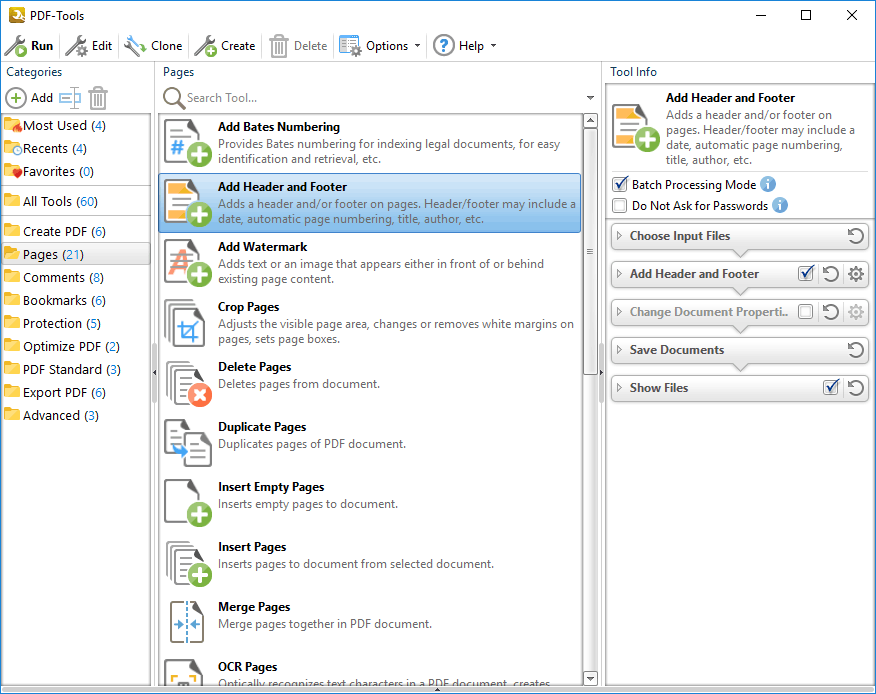
Task: Select the Merge Pages tool icon
Action: (x=187, y=622)
